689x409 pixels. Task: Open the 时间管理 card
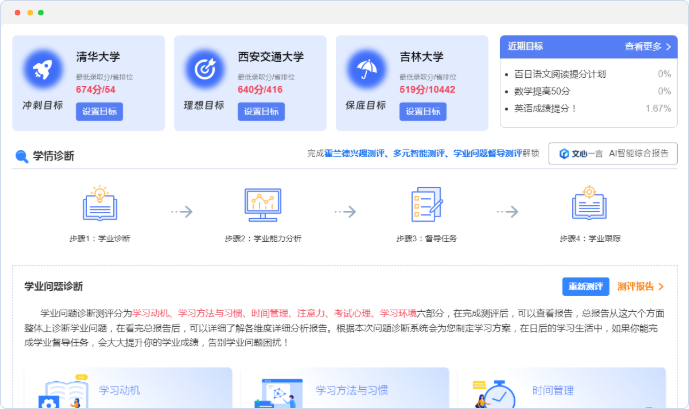(561, 389)
